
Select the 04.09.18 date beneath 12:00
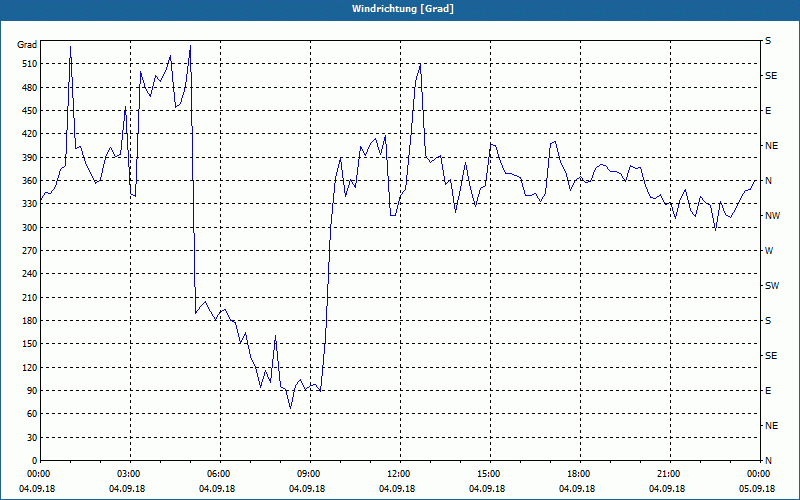tap(397, 489)
